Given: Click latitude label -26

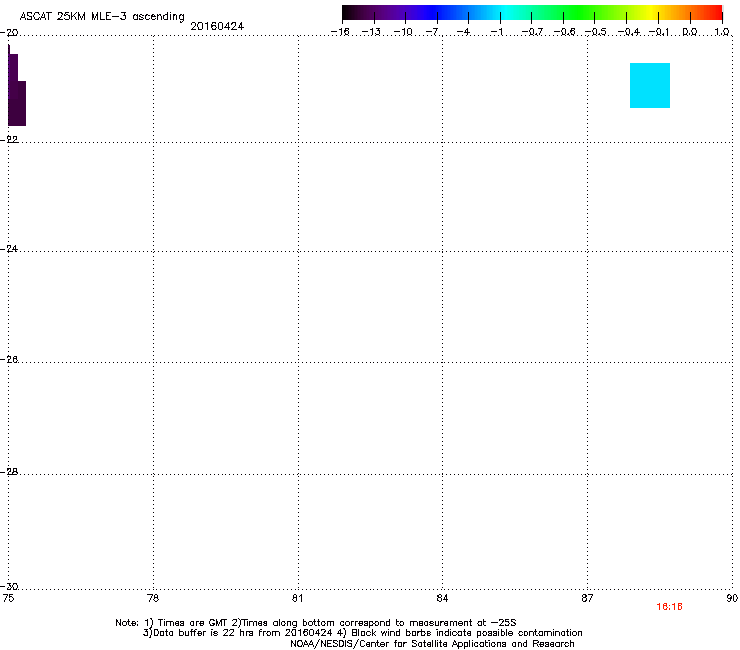Looking at the screenshot, I should [9, 360].
